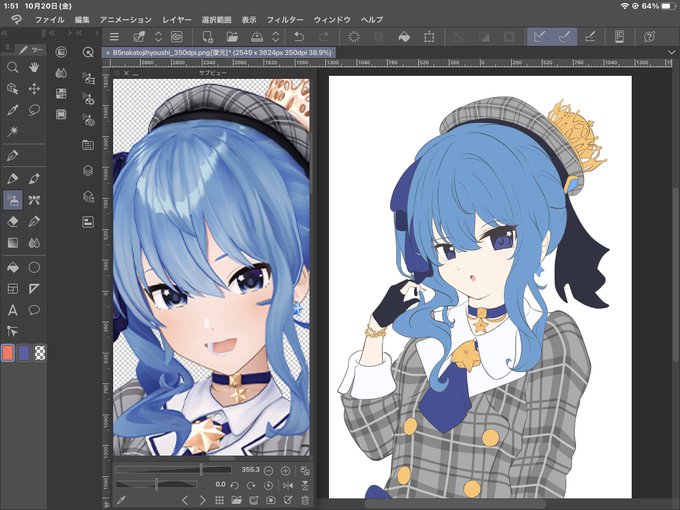The image size is (680, 510).
Task: Select the highlighted Airbrush tool
Action: pyautogui.click(x=13, y=200)
